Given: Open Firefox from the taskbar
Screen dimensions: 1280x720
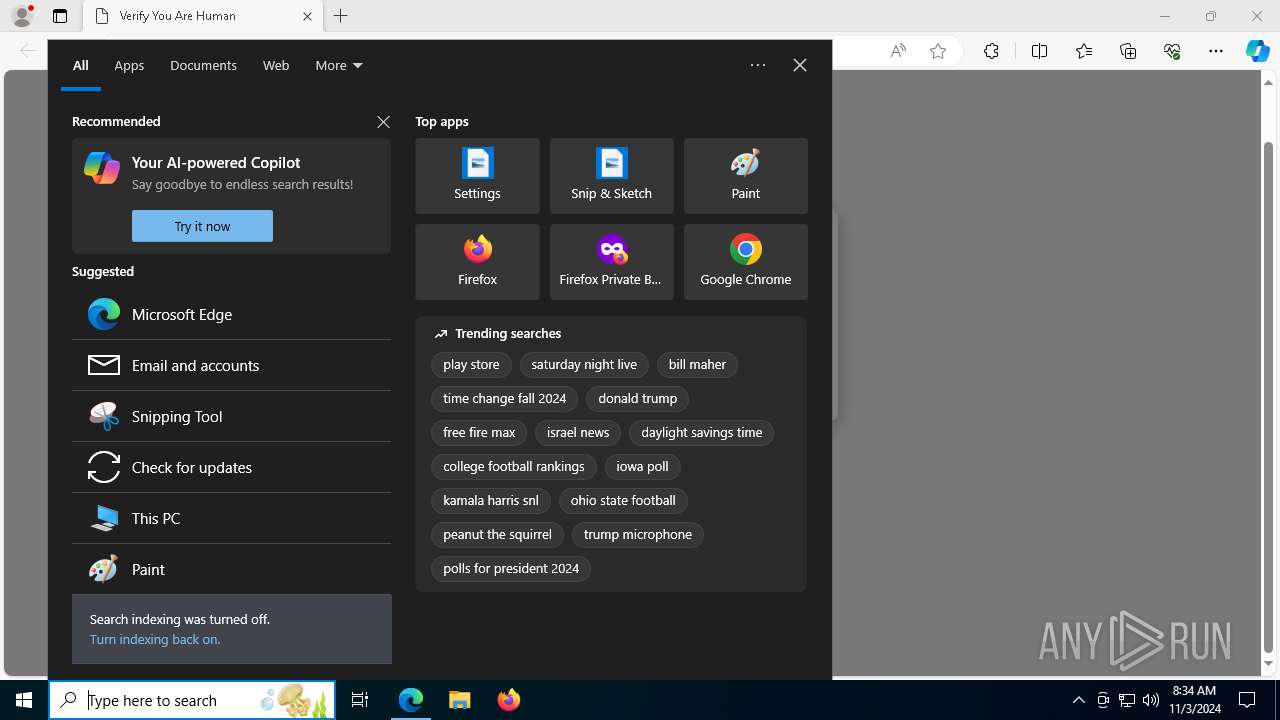Looking at the screenshot, I should (x=508, y=700).
